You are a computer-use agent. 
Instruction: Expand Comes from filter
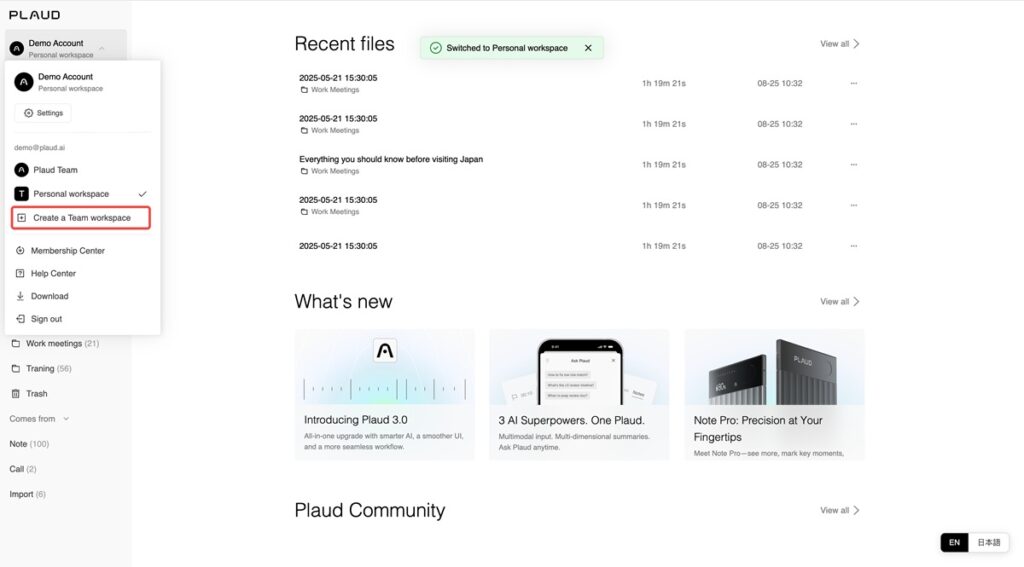tap(39, 419)
